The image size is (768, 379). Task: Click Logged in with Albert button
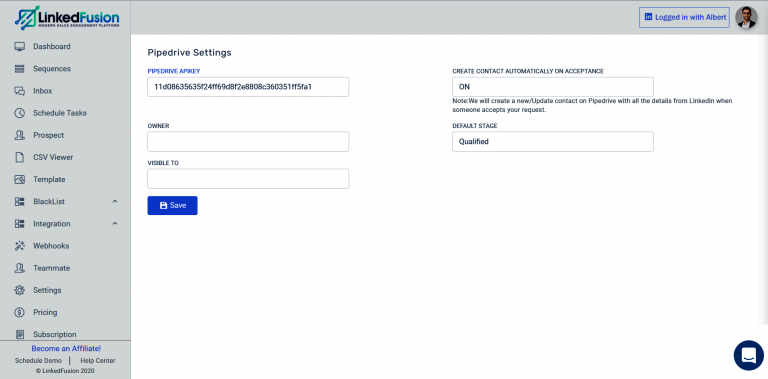[685, 17]
